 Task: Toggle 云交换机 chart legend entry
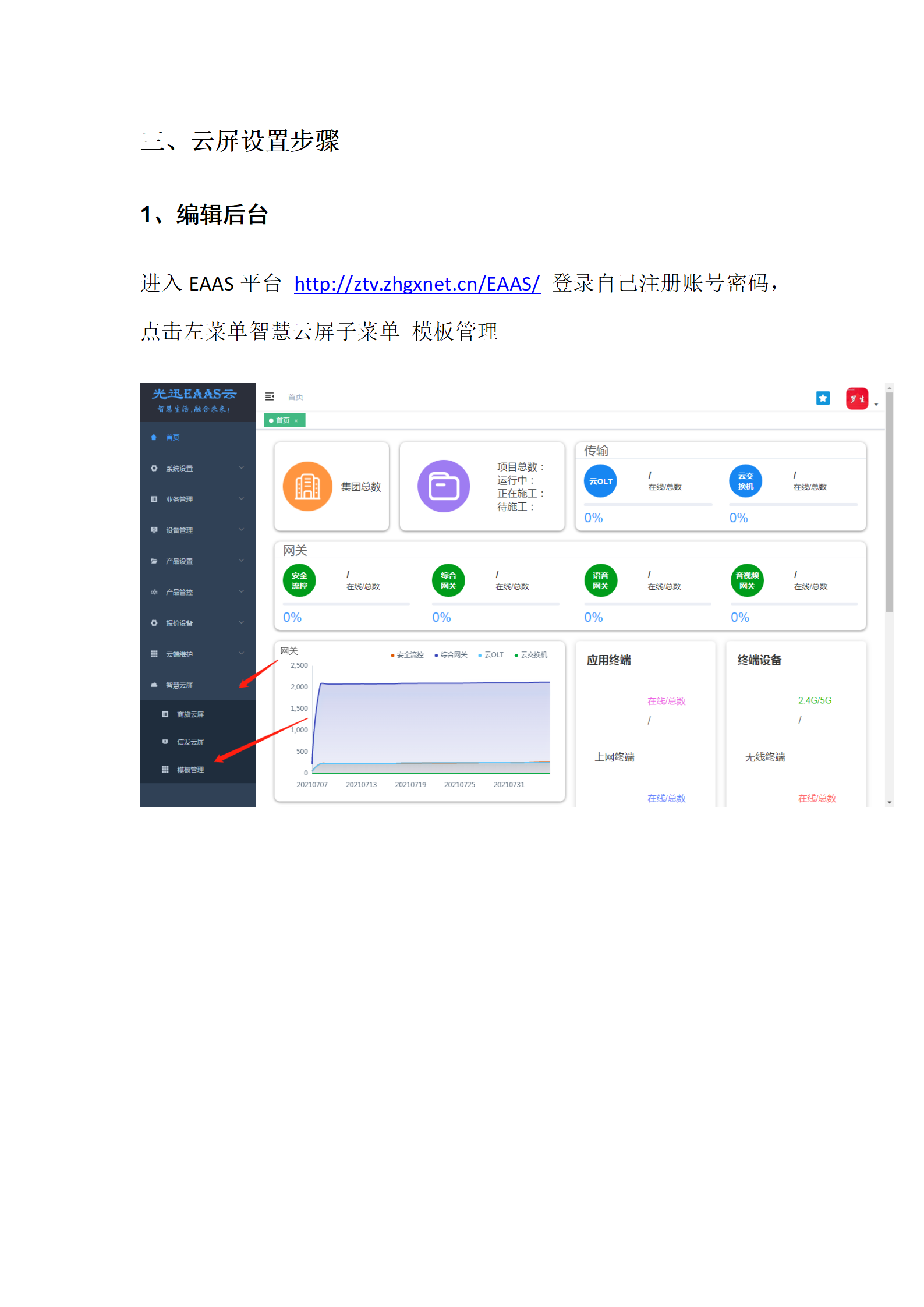[531, 655]
